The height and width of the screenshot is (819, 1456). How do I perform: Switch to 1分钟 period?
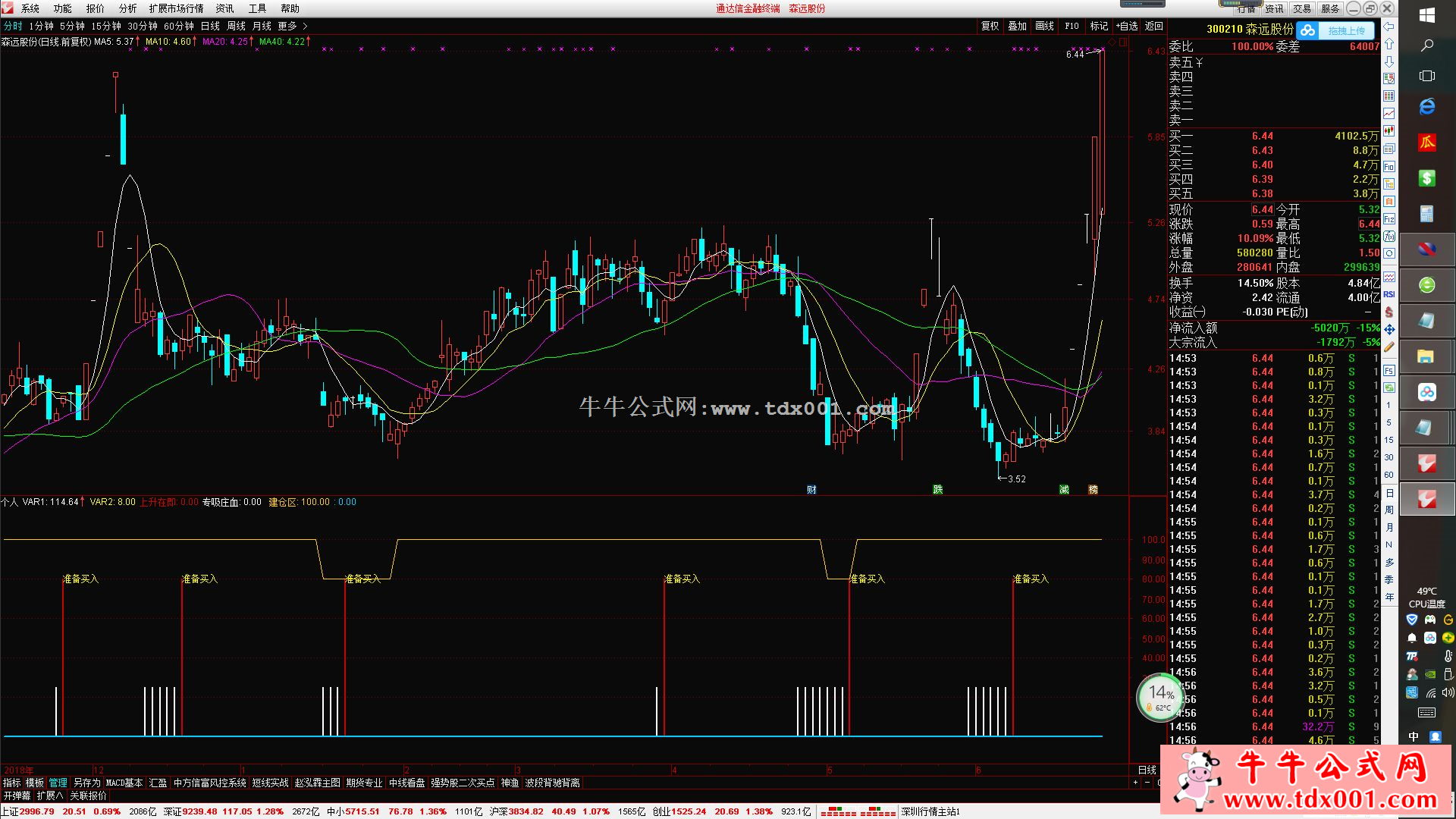pos(42,26)
